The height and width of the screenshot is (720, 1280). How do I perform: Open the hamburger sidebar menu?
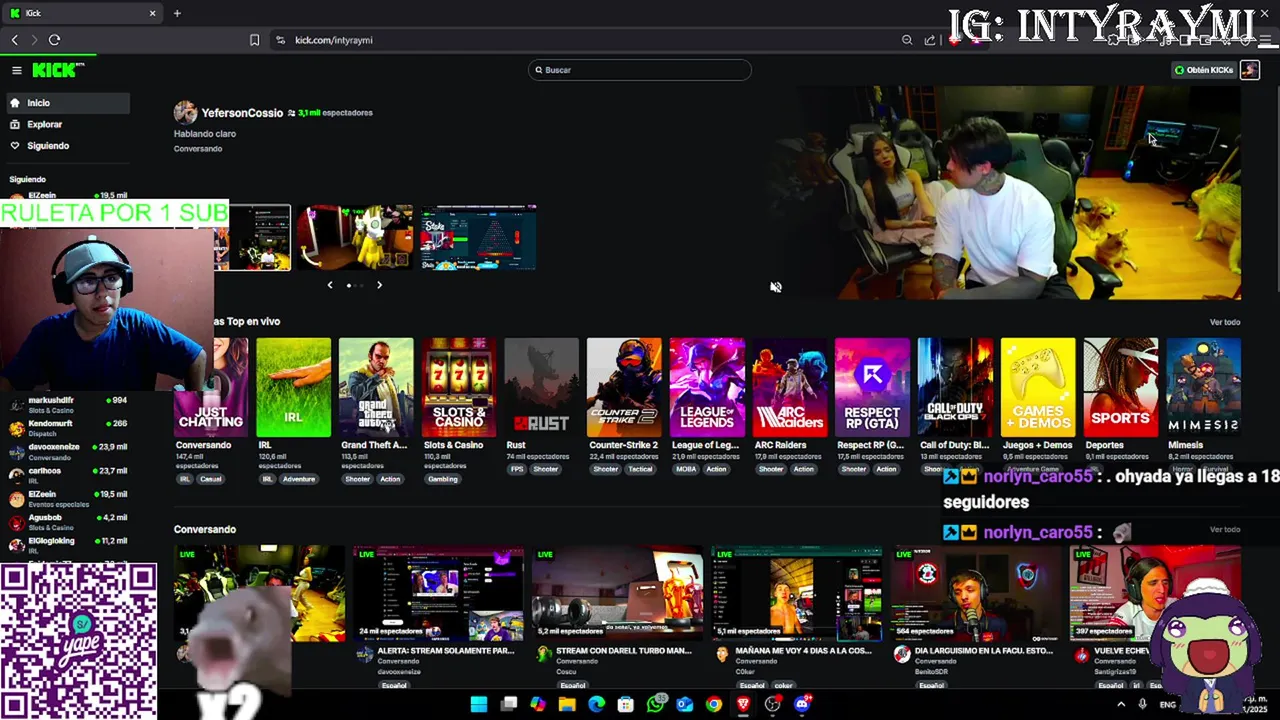(16, 70)
